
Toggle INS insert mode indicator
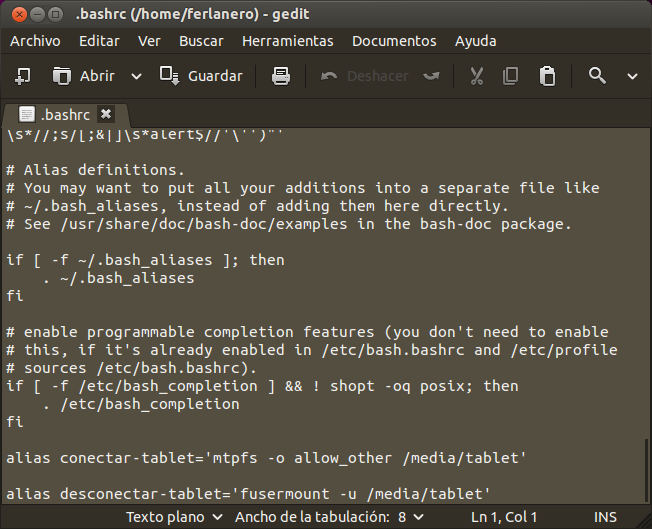point(605,517)
